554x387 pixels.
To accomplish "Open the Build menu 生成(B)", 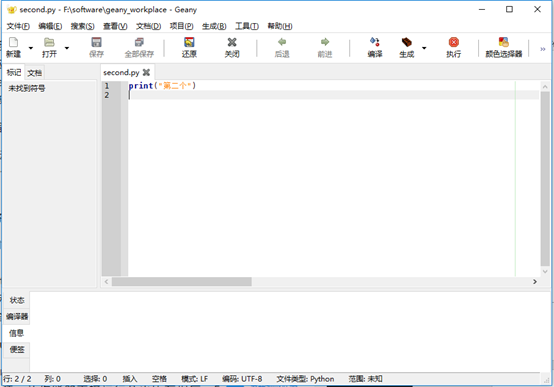I will point(214,26).
